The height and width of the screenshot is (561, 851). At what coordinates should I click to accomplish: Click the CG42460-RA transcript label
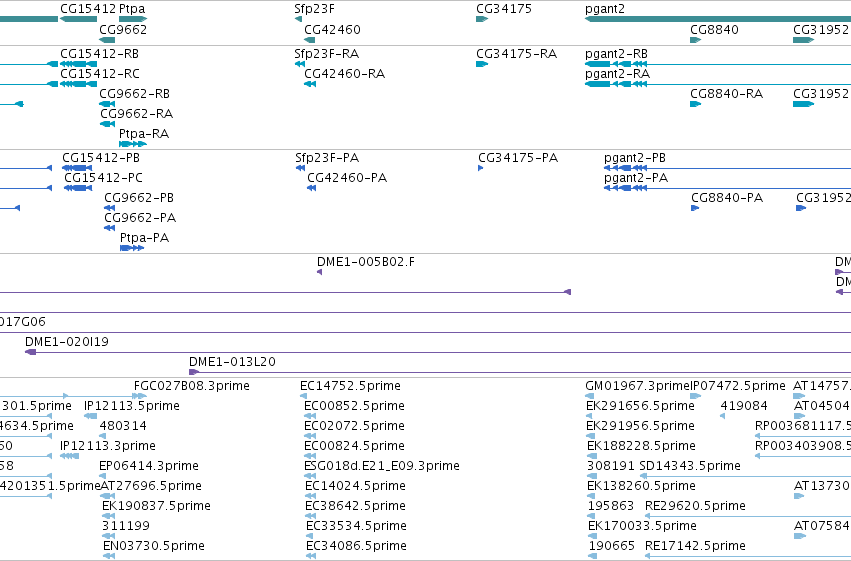pyautogui.click(x=345, y=74)
